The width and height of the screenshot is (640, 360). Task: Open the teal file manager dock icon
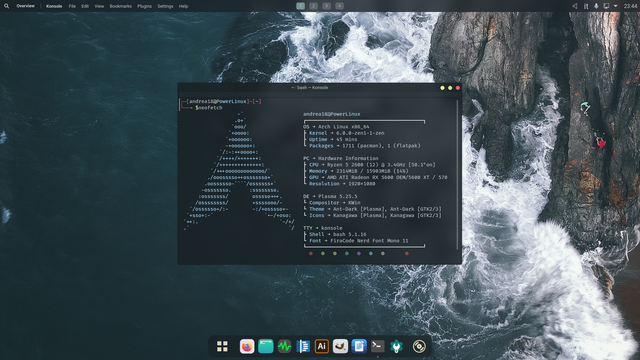click(x=266, y=347)
